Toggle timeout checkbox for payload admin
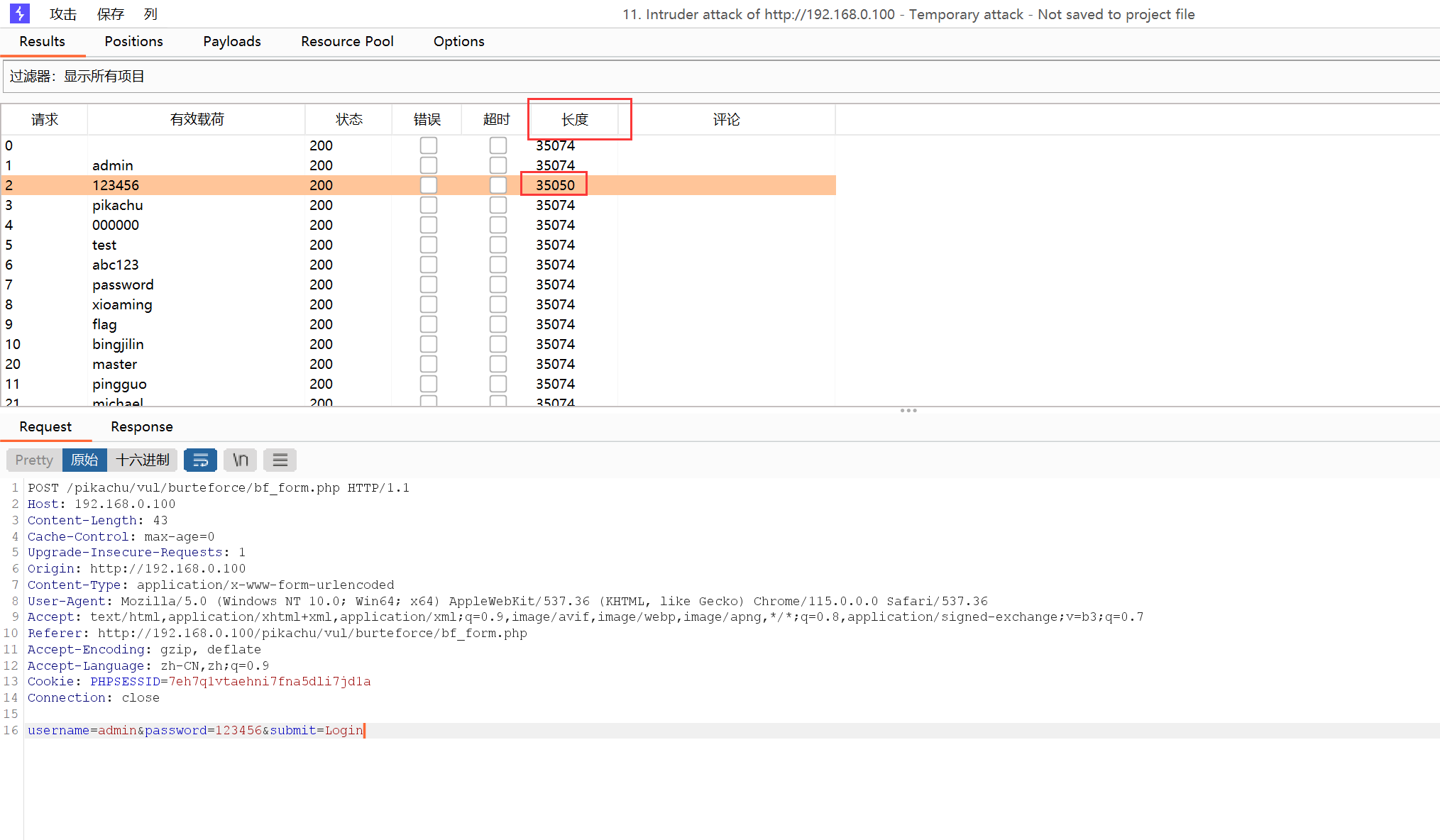The height and width of the screenshot is (840, 1440). coord(498,165)
